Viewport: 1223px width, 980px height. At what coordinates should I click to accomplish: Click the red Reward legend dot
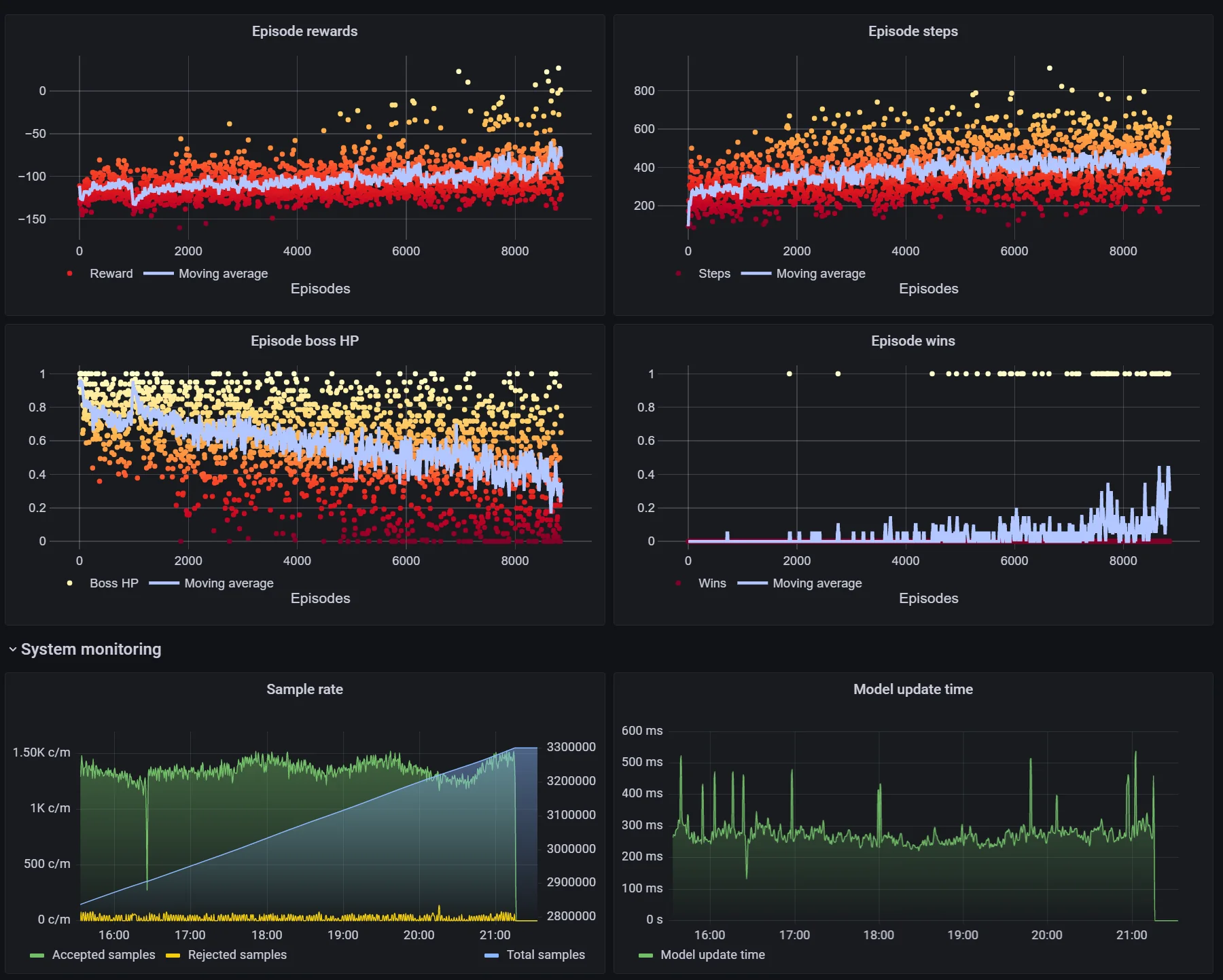point(70,274)
